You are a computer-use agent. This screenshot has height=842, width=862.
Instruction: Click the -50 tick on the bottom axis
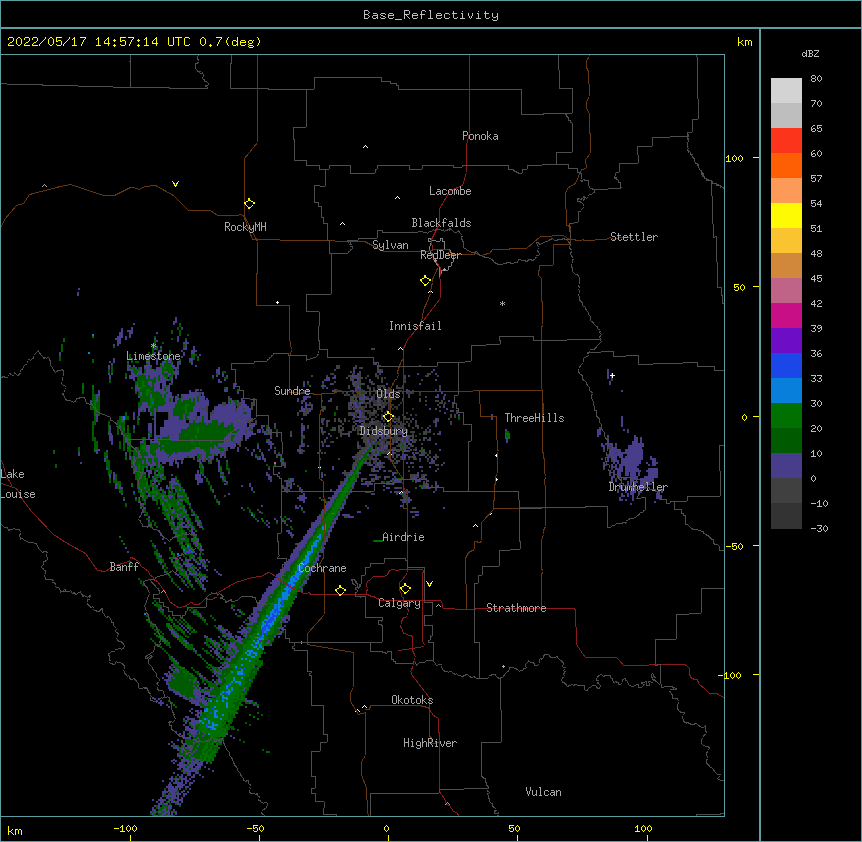[x=255, y=829]
